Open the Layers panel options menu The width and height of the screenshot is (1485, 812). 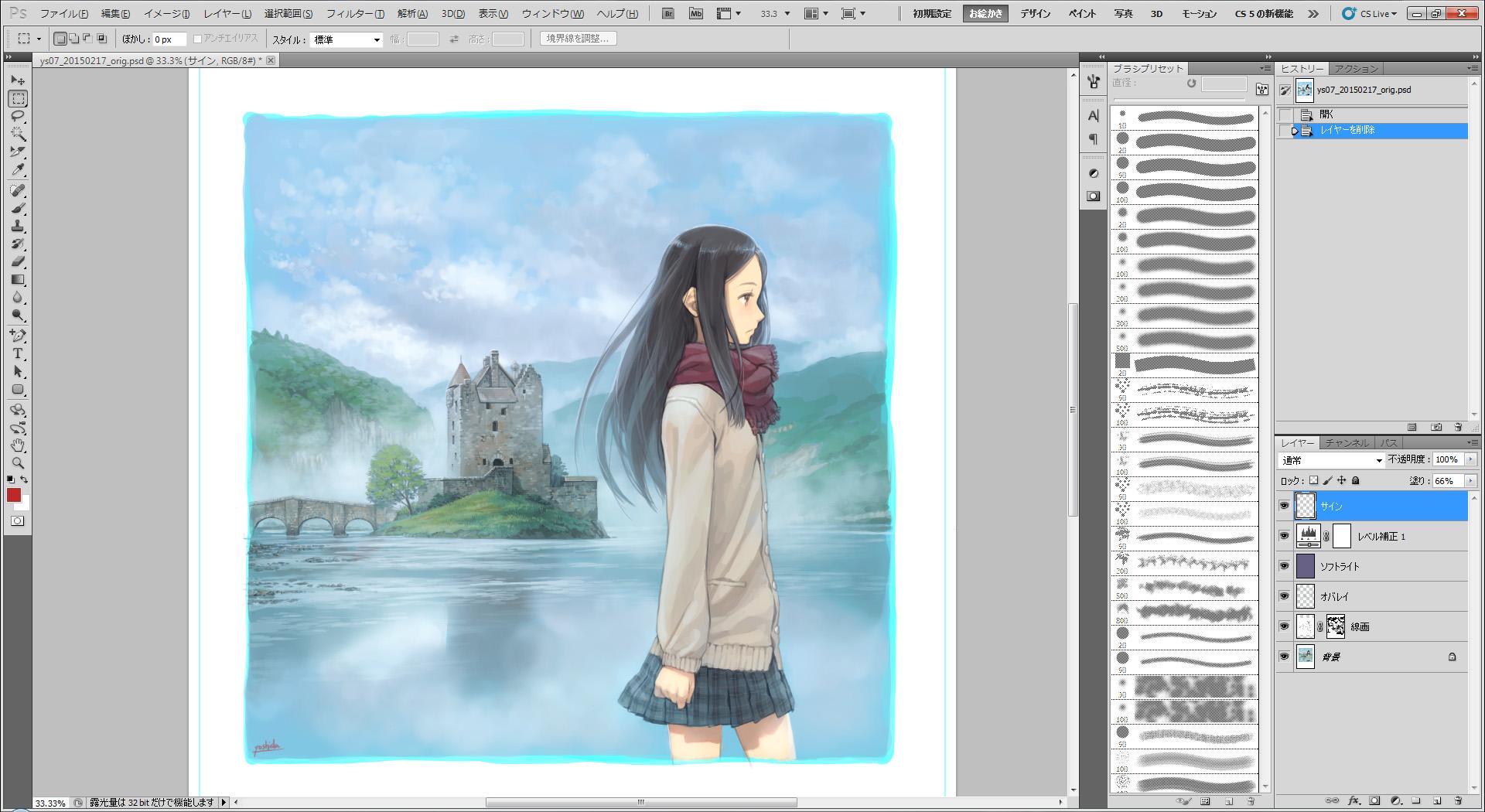[1473, 442]
